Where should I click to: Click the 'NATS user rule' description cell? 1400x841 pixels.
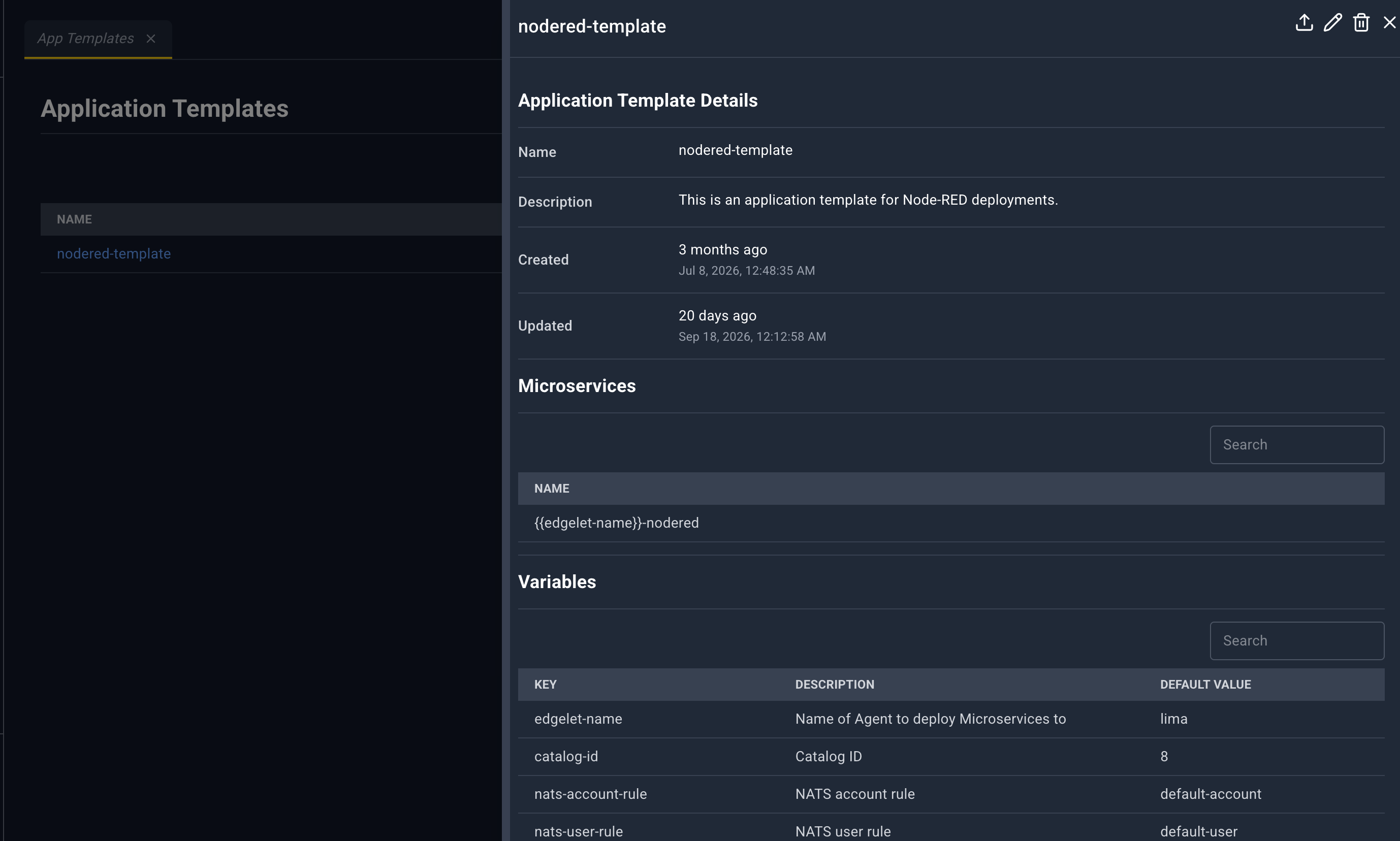[x=843, y=831]
